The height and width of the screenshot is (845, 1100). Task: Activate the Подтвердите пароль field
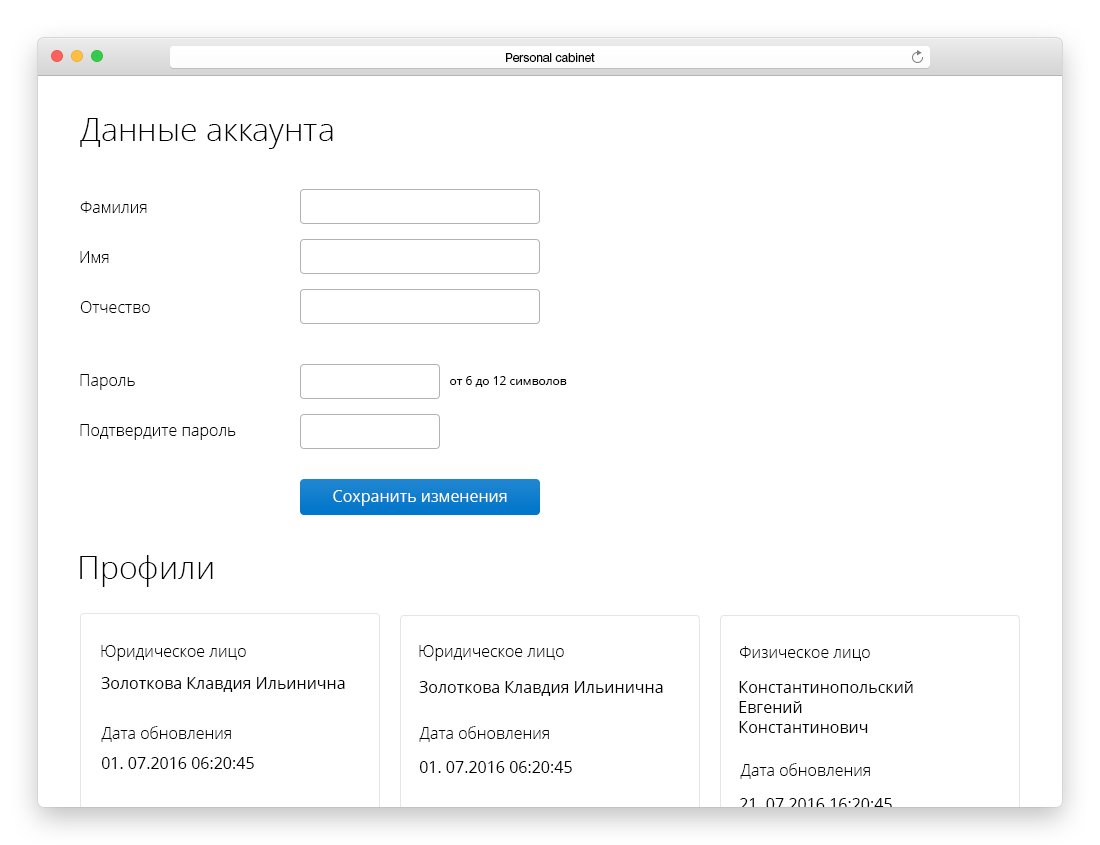pos(369,431)
